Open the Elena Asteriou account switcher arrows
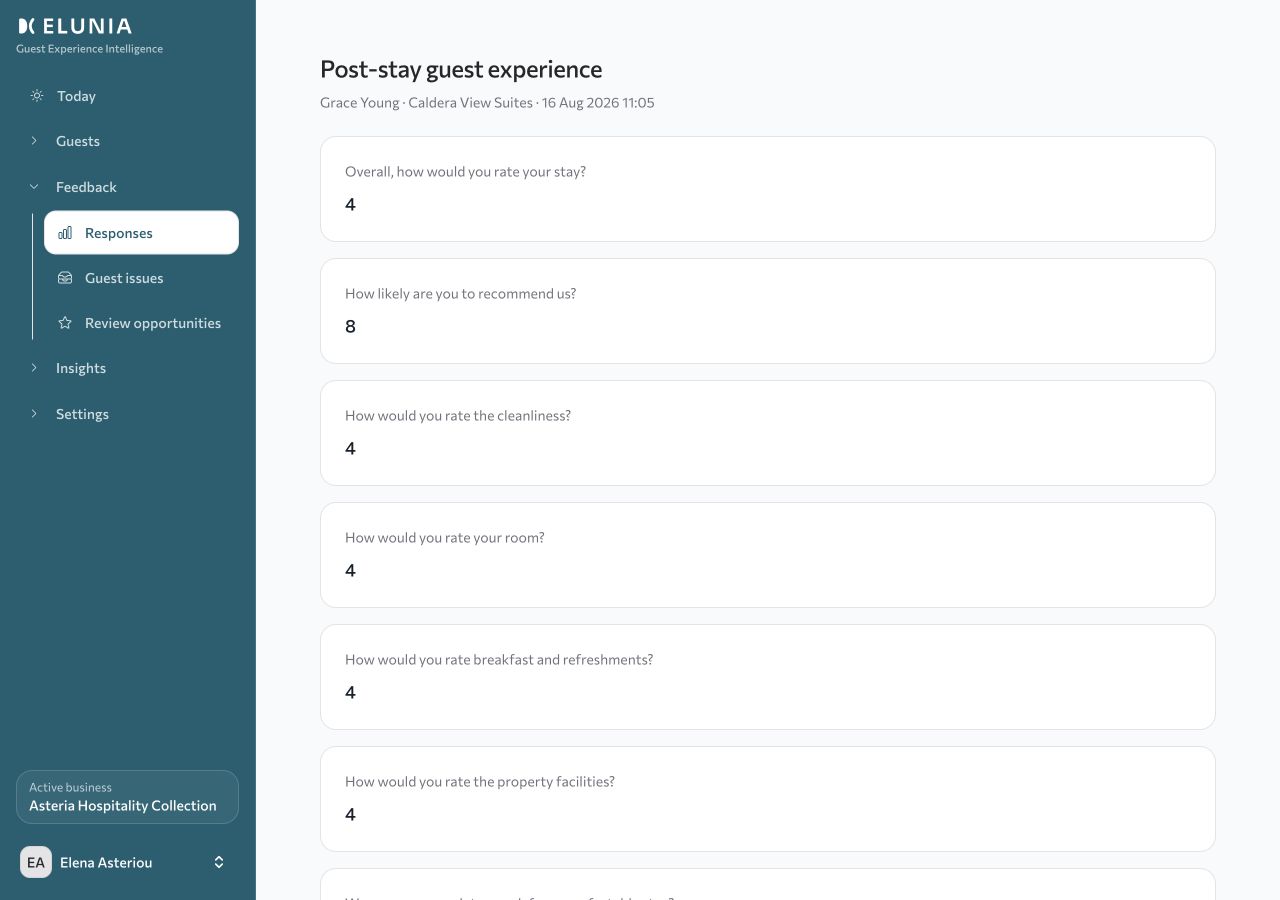 pyautogui.click(x=219, y=862)
